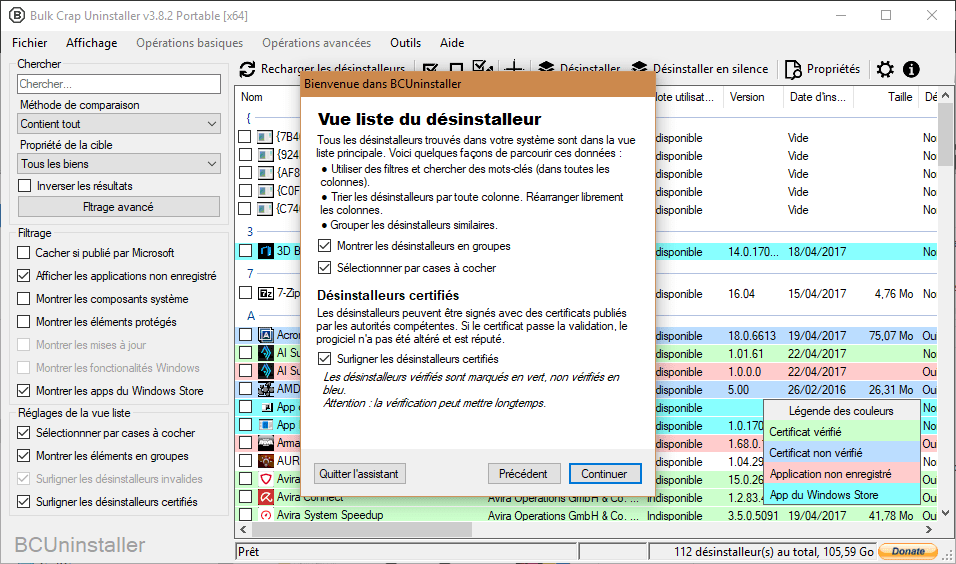Click the Filtrage avancé button
The height and width of the screenshot is (564, 956).
click(119, 207)
